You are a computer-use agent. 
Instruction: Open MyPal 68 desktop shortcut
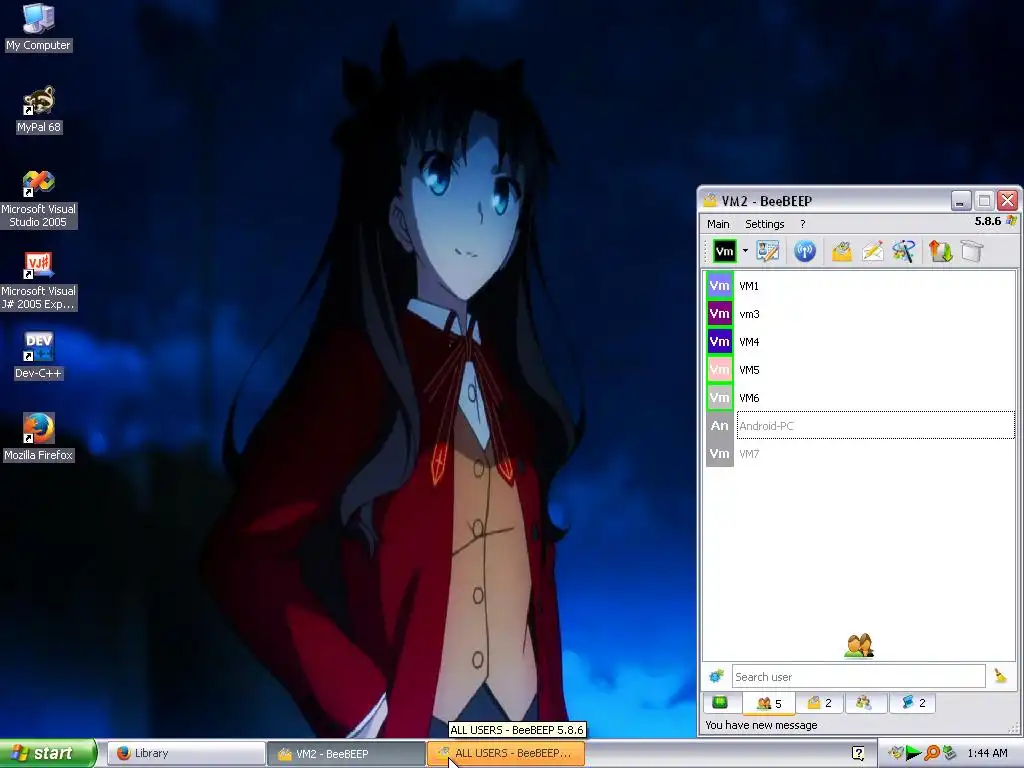39,109
